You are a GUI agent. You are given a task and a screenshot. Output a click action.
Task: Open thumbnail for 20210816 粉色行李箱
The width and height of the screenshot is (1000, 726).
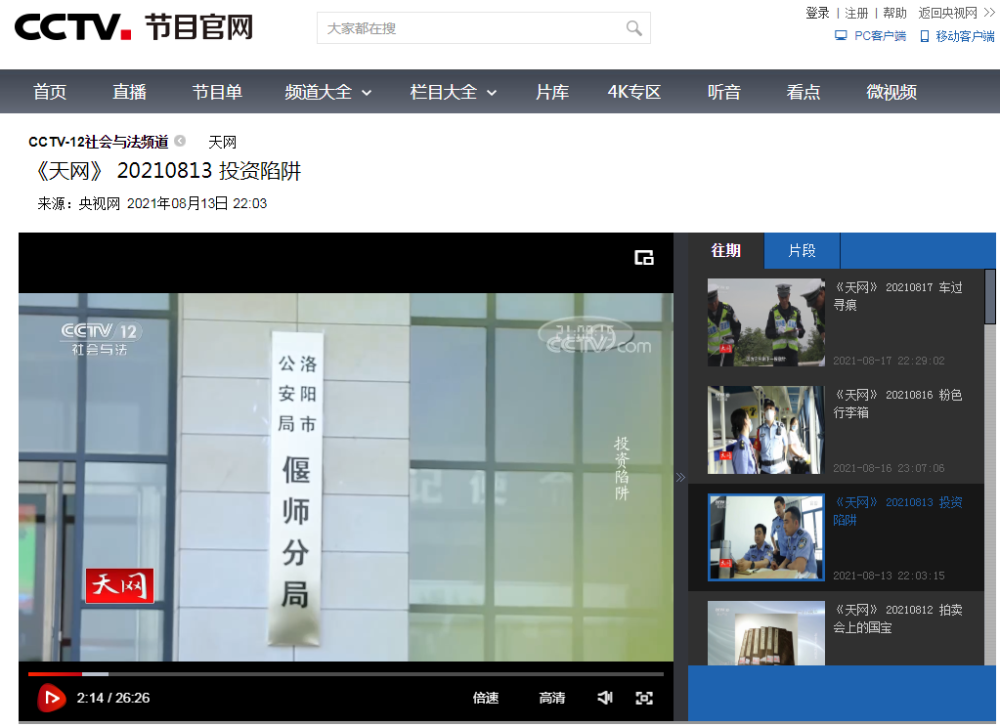(x=766, y=429)
